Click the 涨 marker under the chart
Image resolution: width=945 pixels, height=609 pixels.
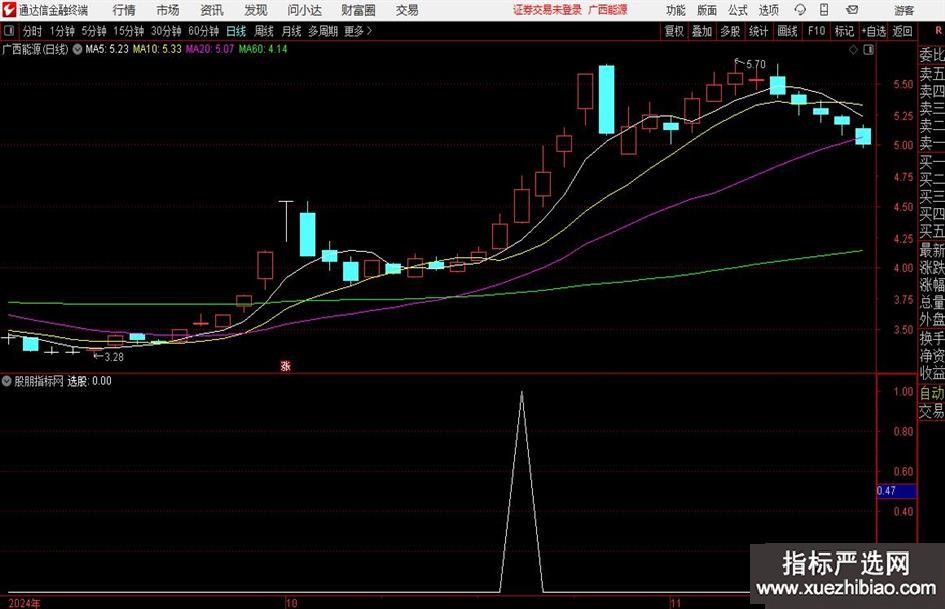(x=286, y=365)
